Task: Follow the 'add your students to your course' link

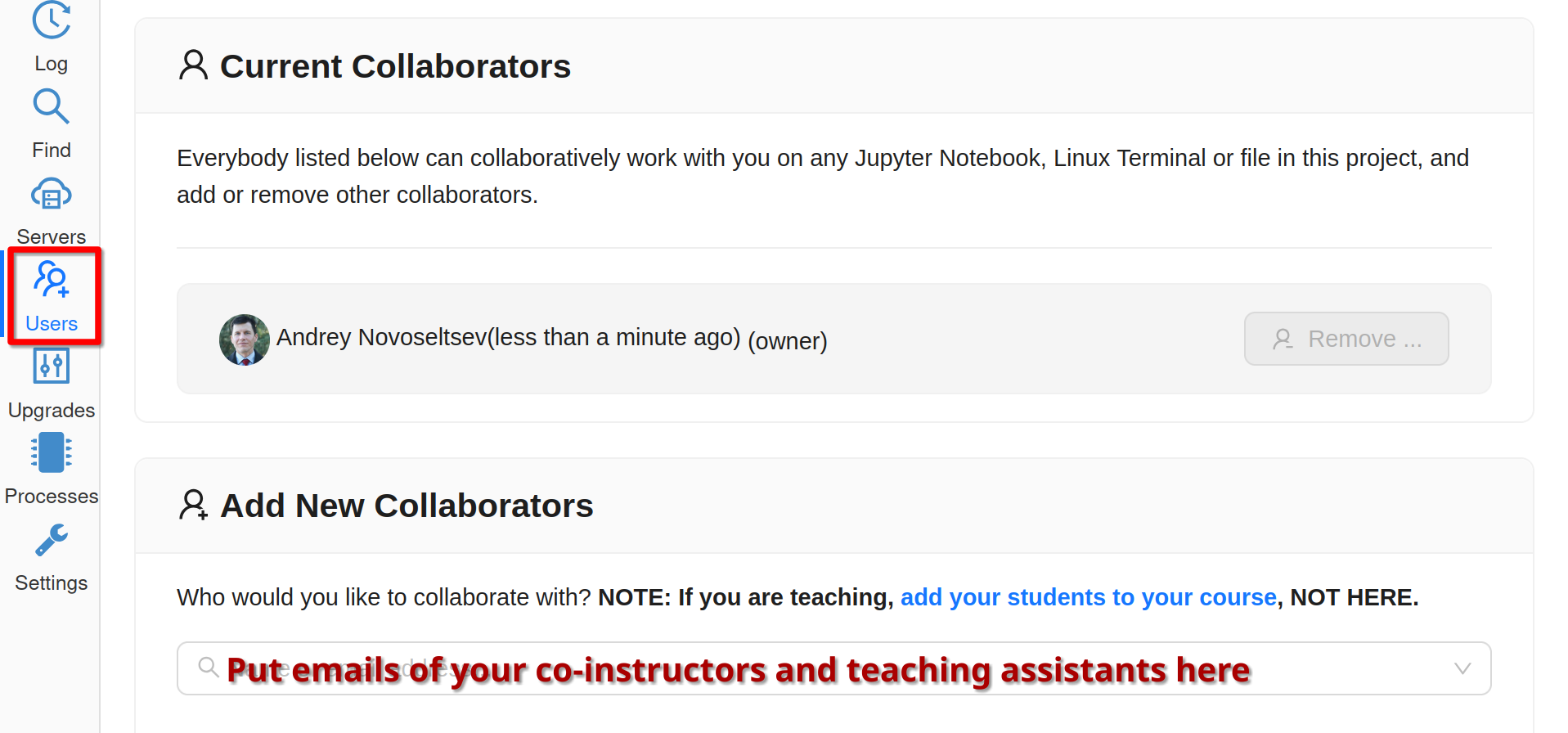Action: click(1088, 597)
